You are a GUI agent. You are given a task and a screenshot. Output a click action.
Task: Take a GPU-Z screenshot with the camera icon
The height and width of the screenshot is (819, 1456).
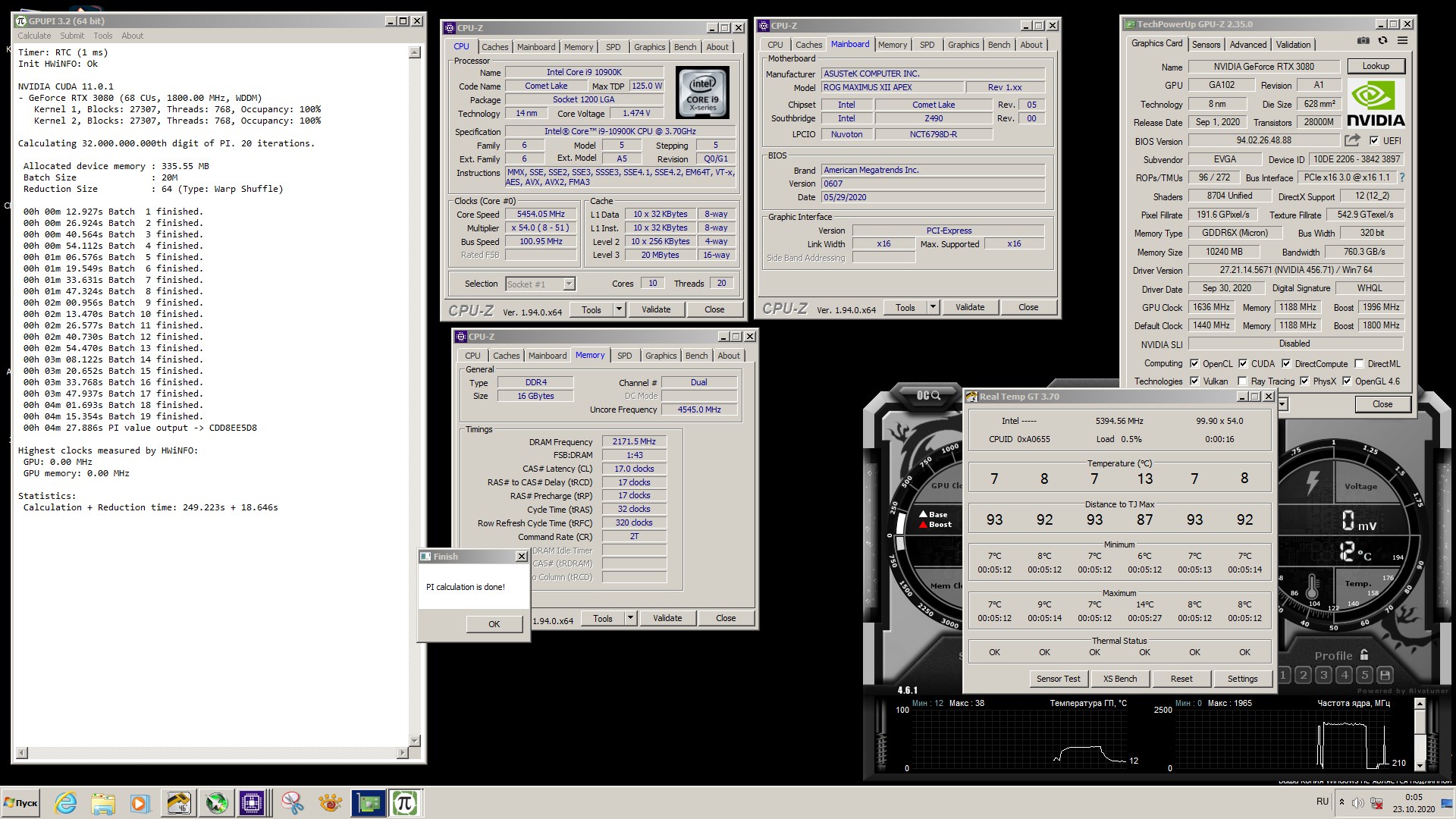[1363, 41]
